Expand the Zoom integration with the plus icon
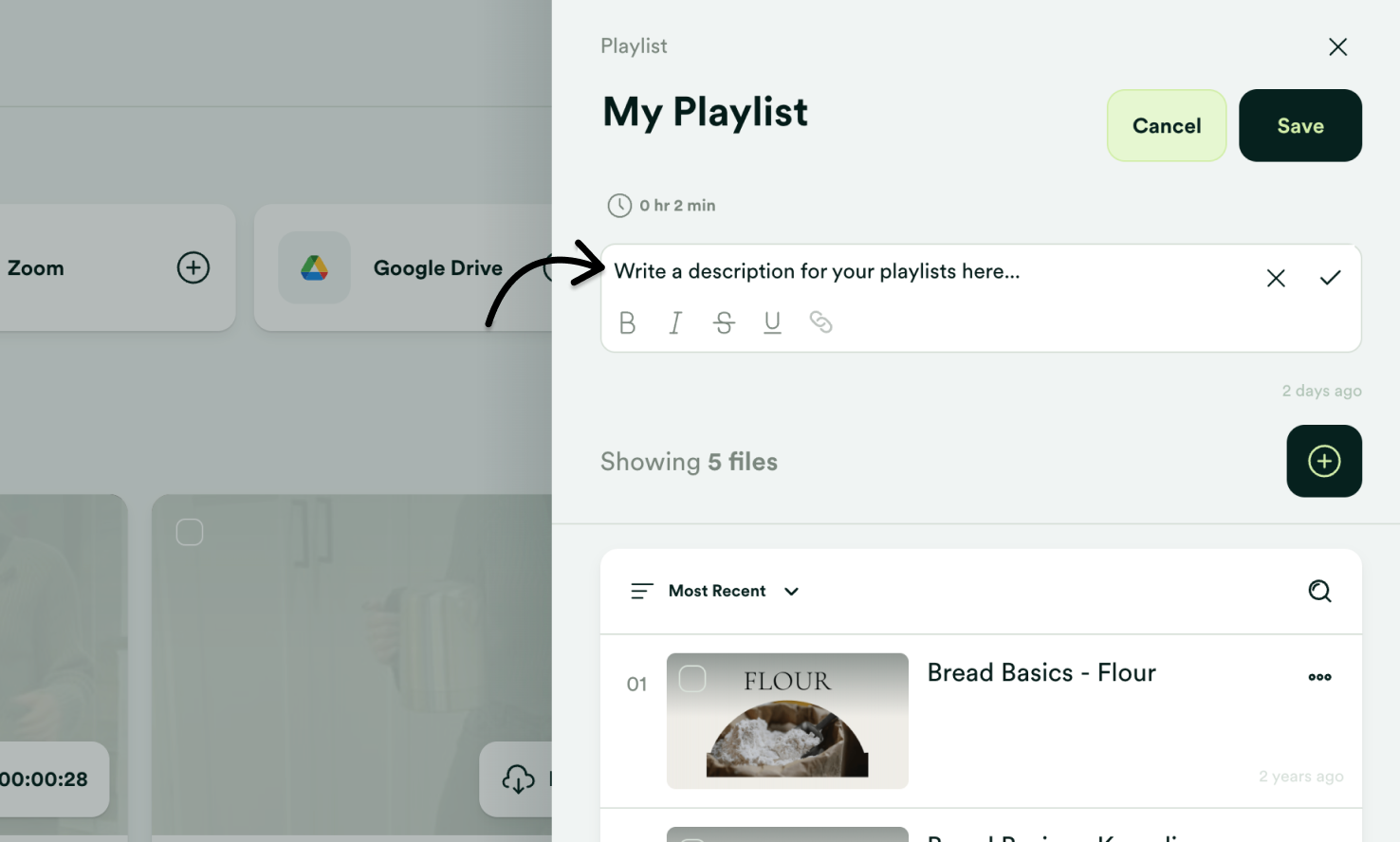1400x842 pixels. click(193, 267)
